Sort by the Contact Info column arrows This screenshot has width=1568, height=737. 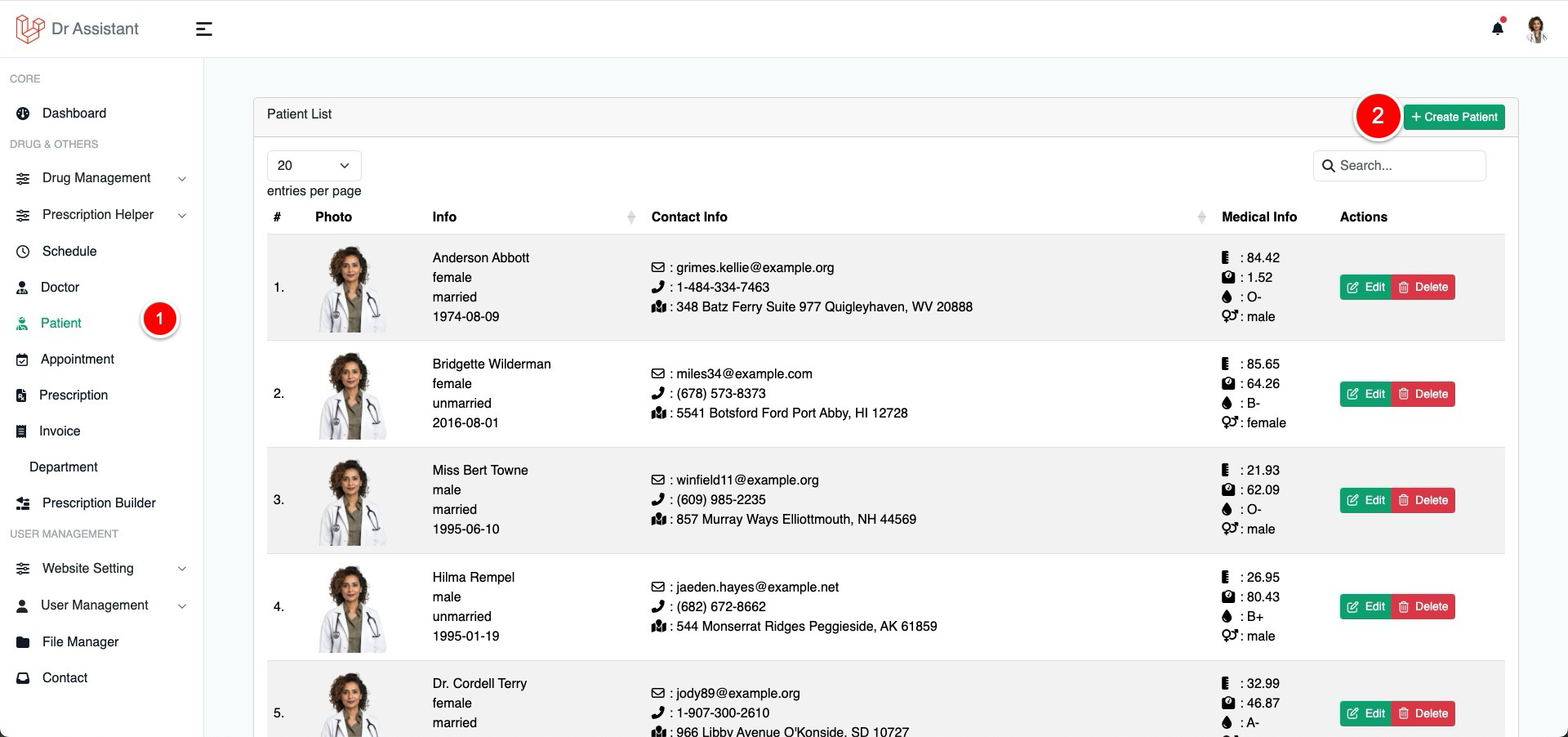click(1201, 217)
